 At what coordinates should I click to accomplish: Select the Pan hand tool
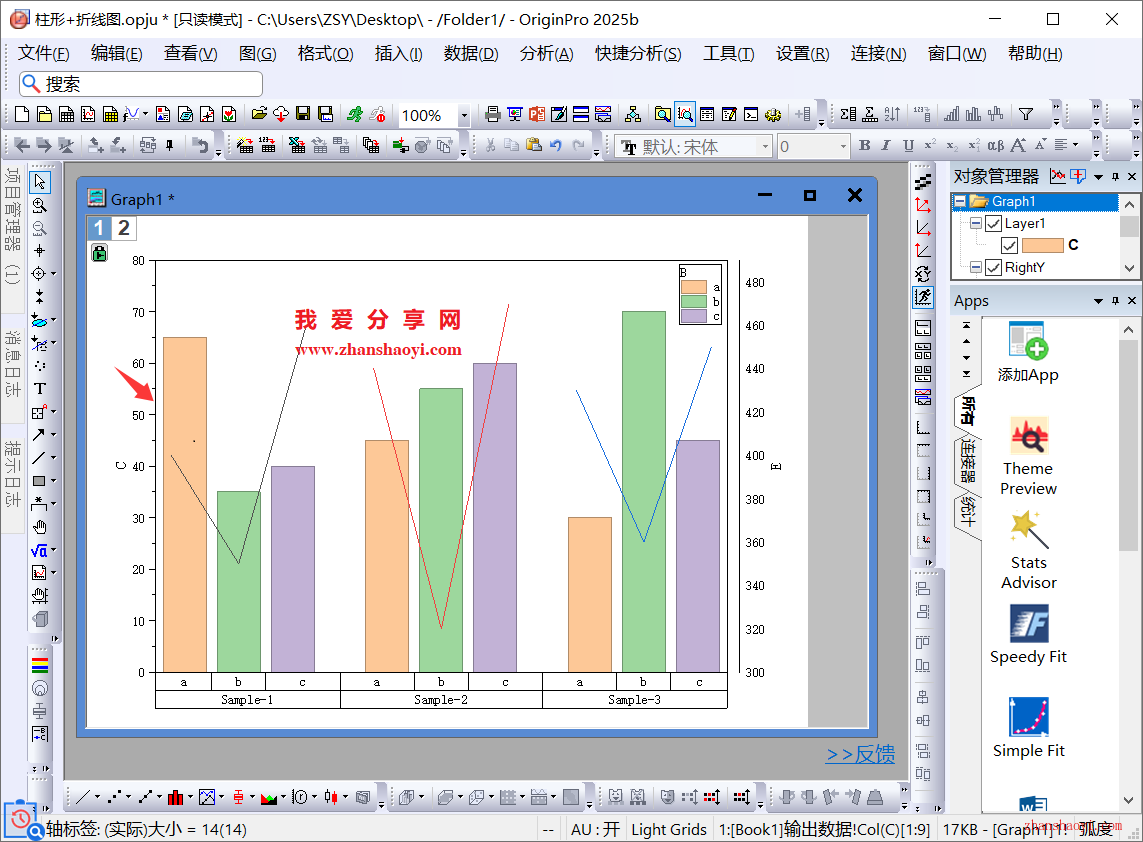40,527
